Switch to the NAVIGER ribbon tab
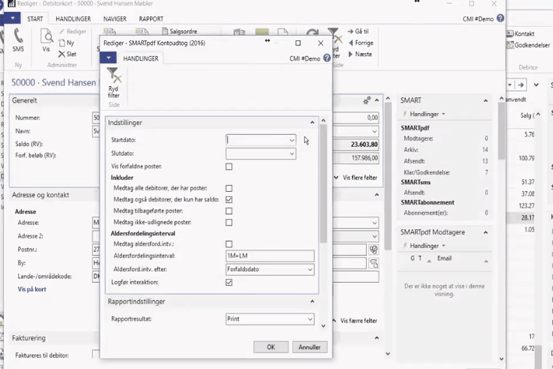The width and height of the screenshot is (553, 369). 115,19
